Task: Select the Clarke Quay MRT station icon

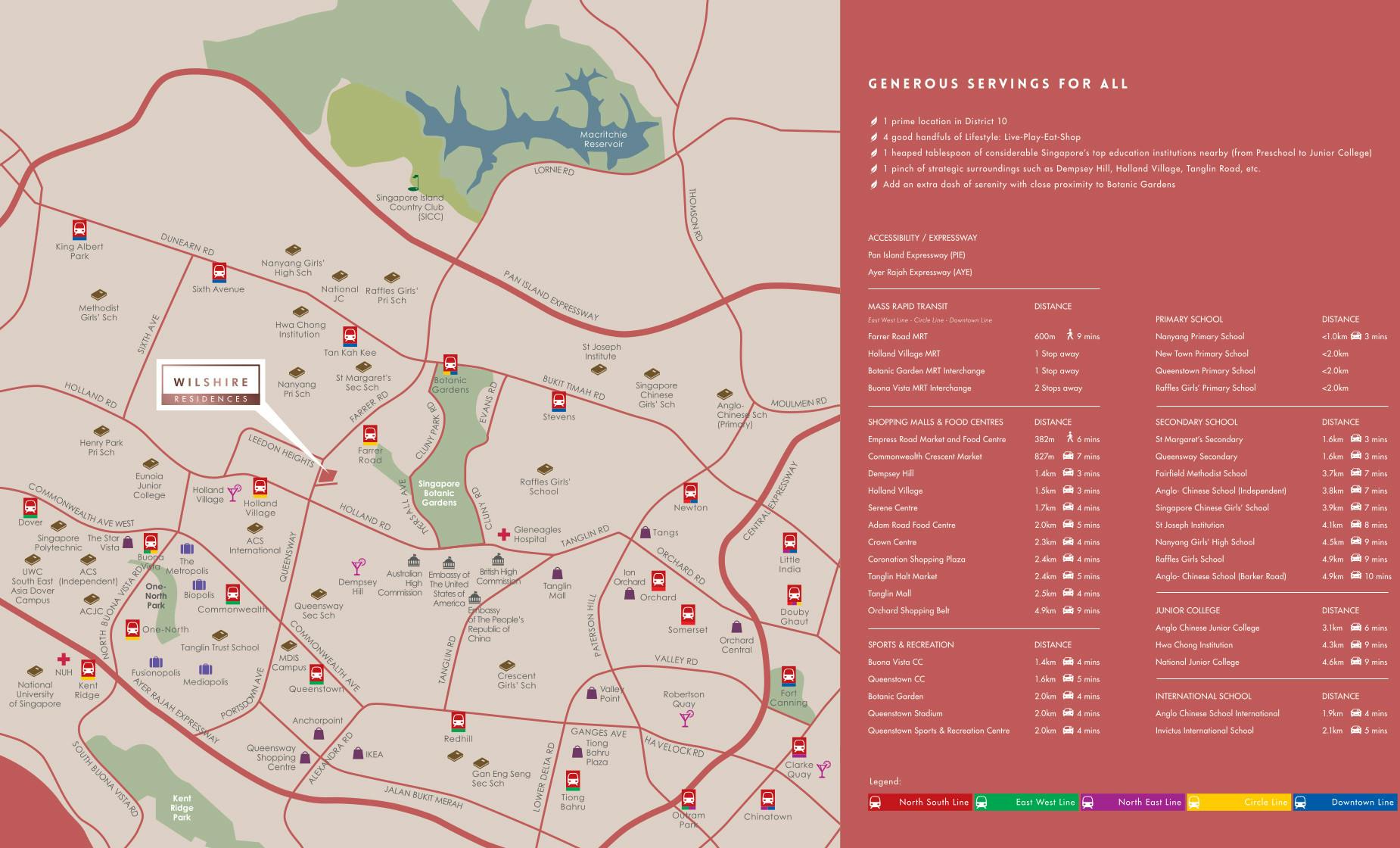Action: click(799, 747)
